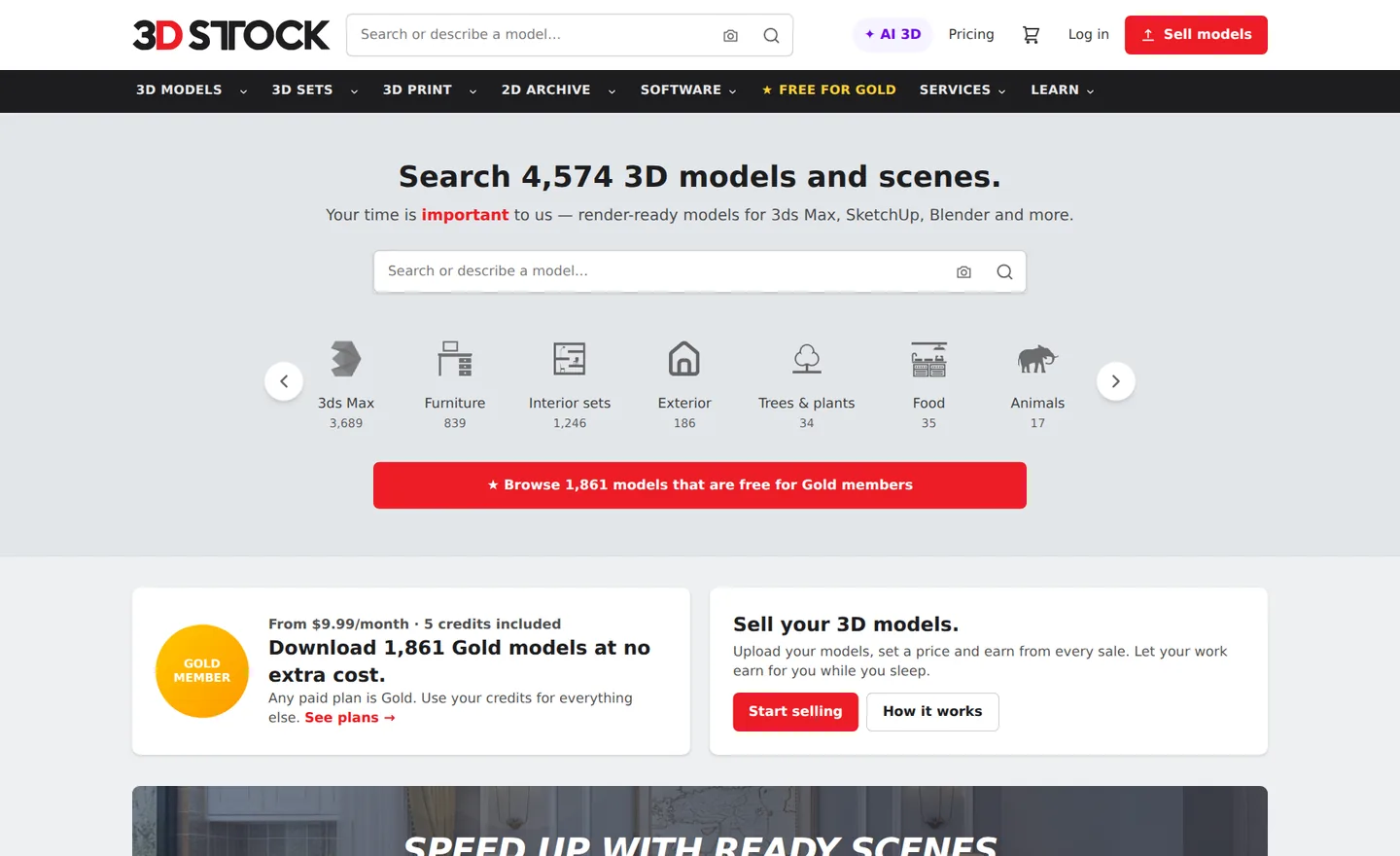The width and height of the screenshot is (1400, 856).
Task: Open the Interior sets category icon
Action: click(x=570, y=359)
